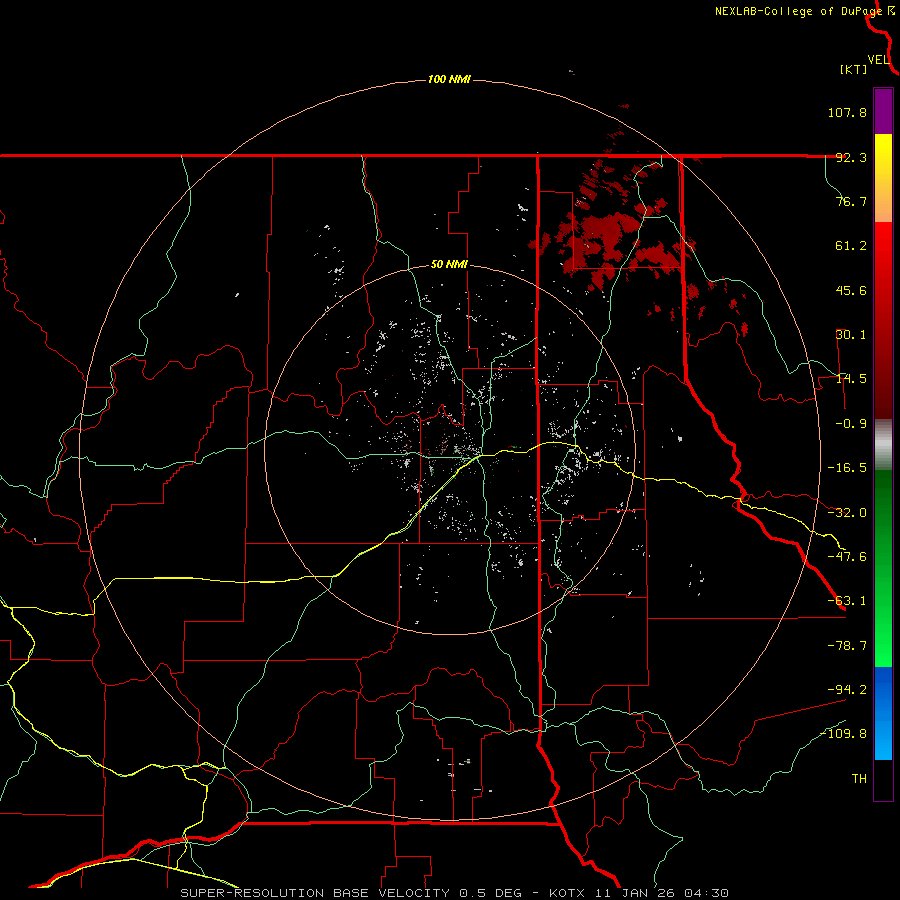Image resolution: width=900 pixels, height=900 pixels.
Task: Click the 50 NMI range ring label
Action: pyautogui.click(x=449, y=265)
